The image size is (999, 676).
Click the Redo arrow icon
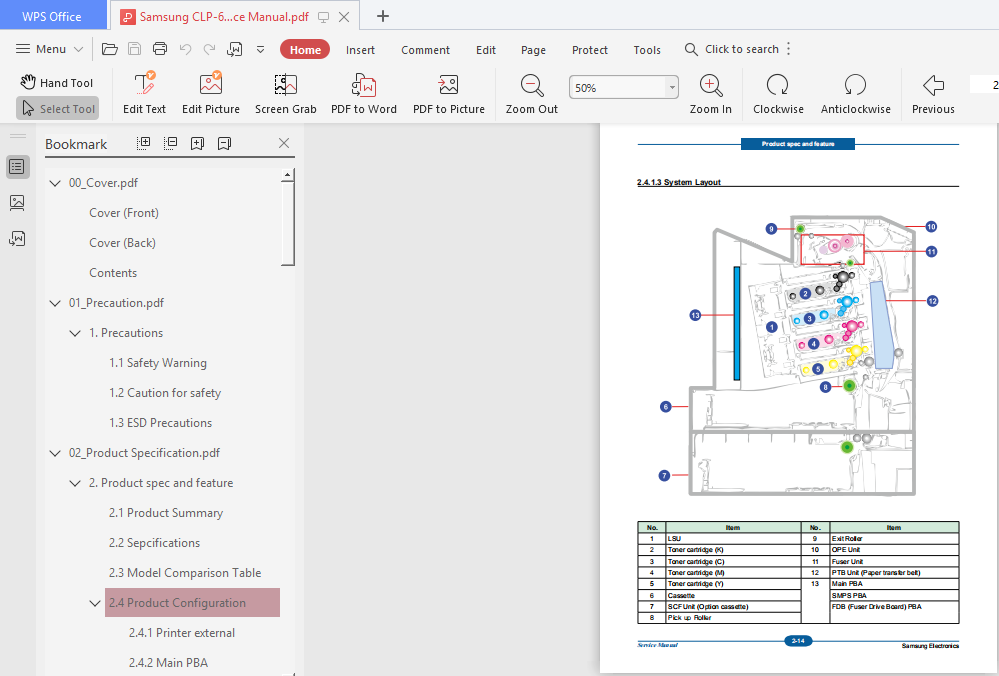point(209,49)
